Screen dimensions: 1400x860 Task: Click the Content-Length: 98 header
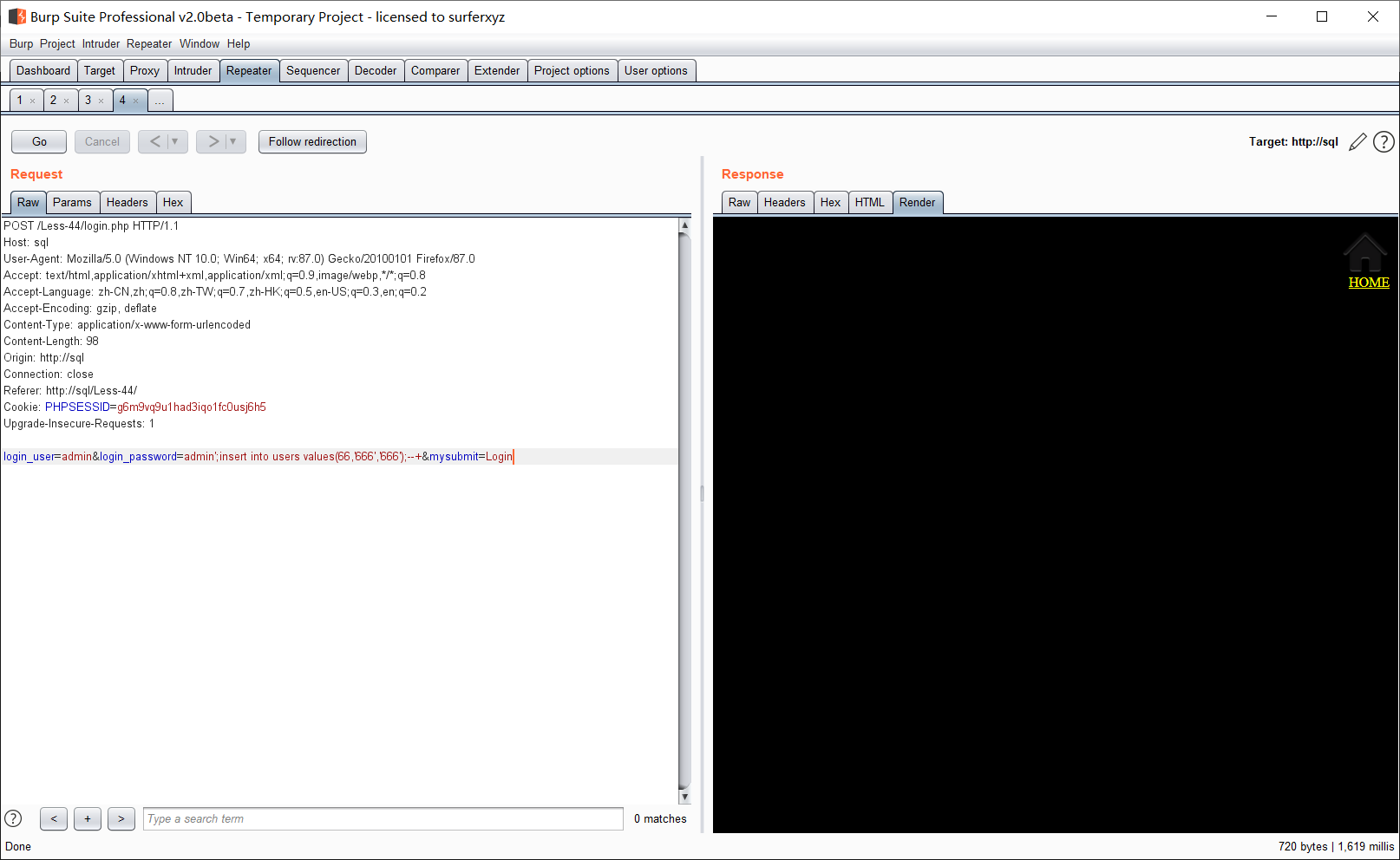click(51, 342)
